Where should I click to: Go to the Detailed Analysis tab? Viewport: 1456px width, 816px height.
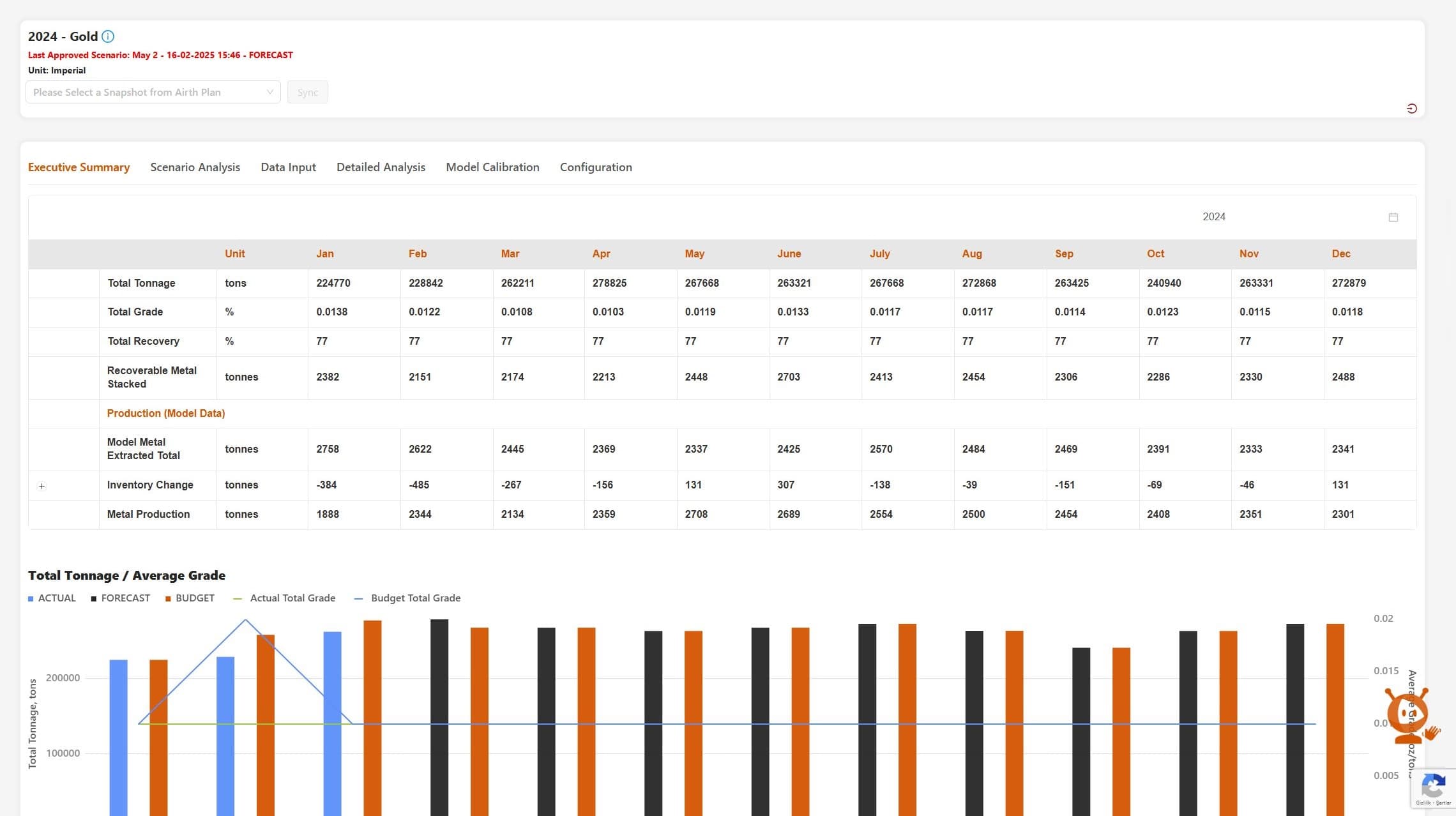pyautogui.click(x=381, y=167)
